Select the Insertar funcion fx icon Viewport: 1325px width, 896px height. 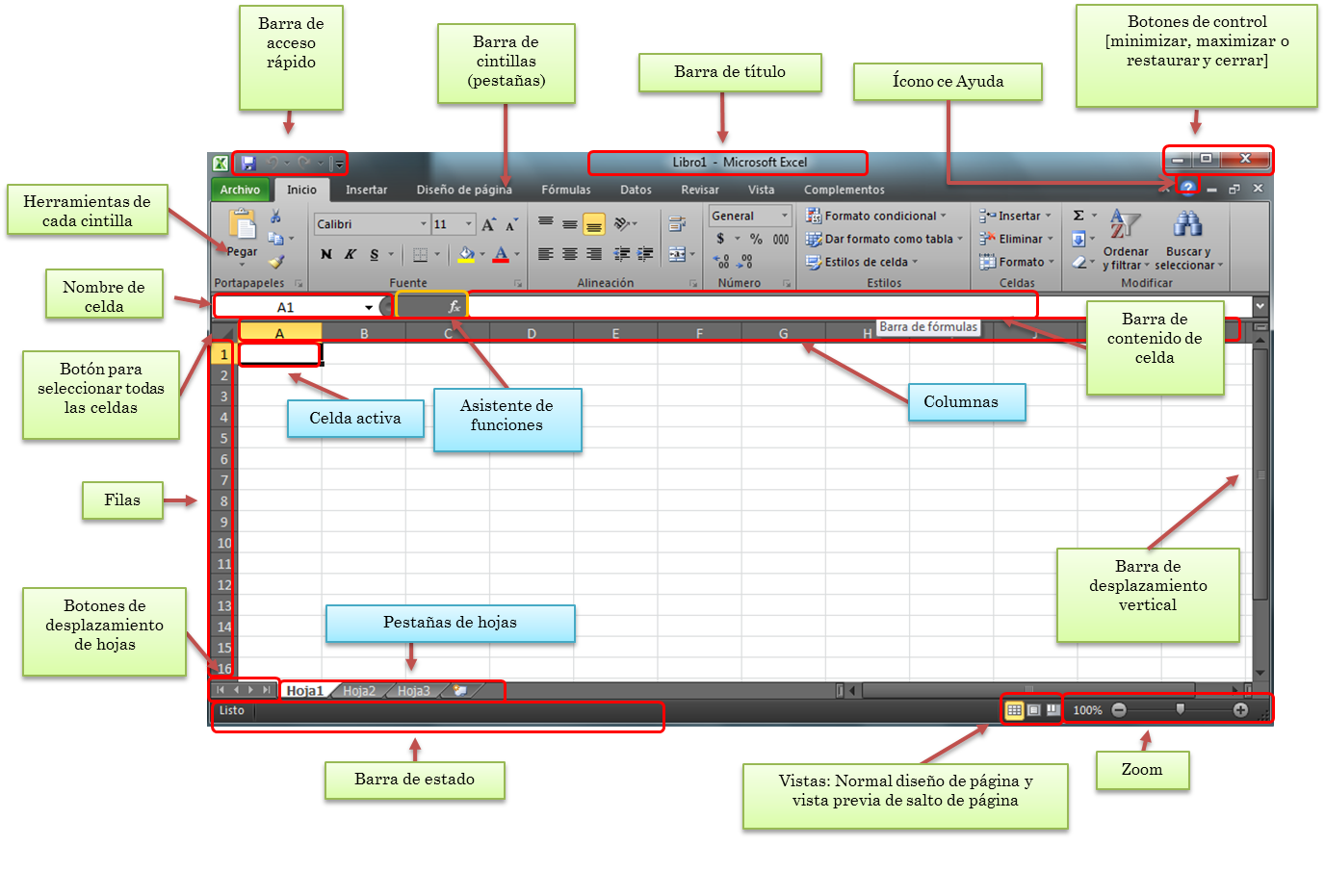[454, 305]
